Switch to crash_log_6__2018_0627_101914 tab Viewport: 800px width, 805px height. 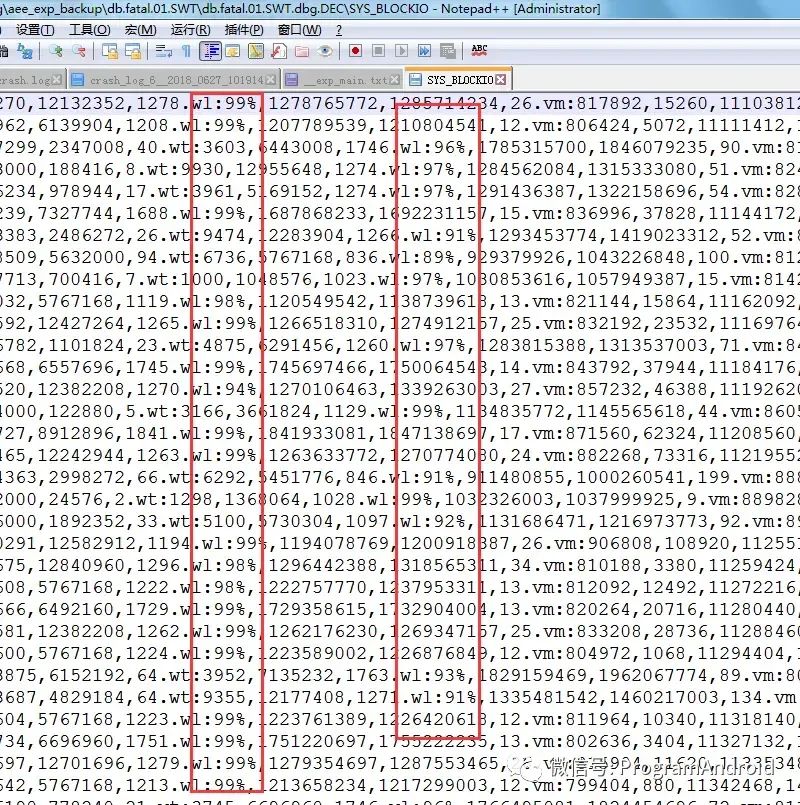(x=175, y=80)
